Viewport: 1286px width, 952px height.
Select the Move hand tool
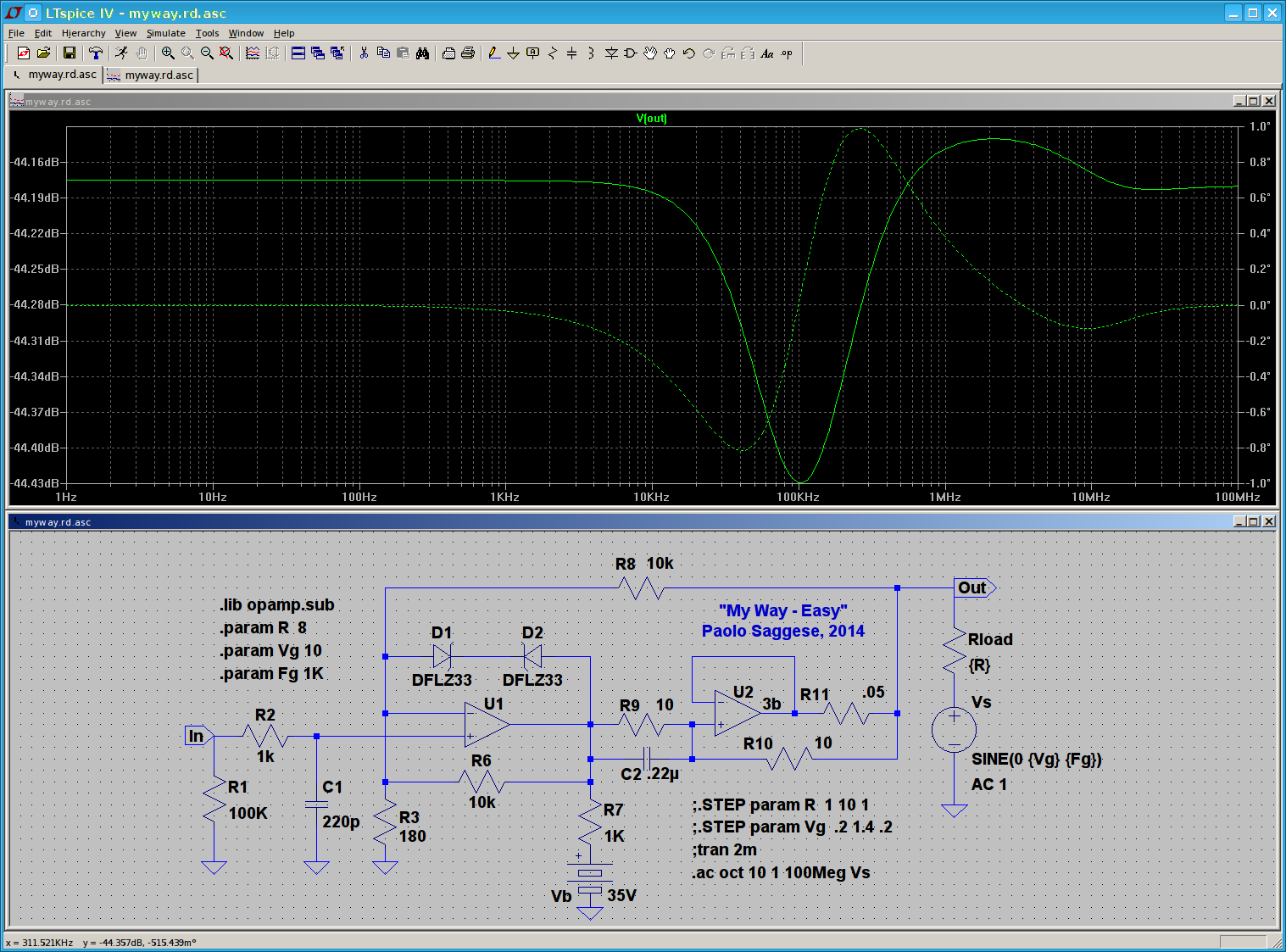coord(650,53)
